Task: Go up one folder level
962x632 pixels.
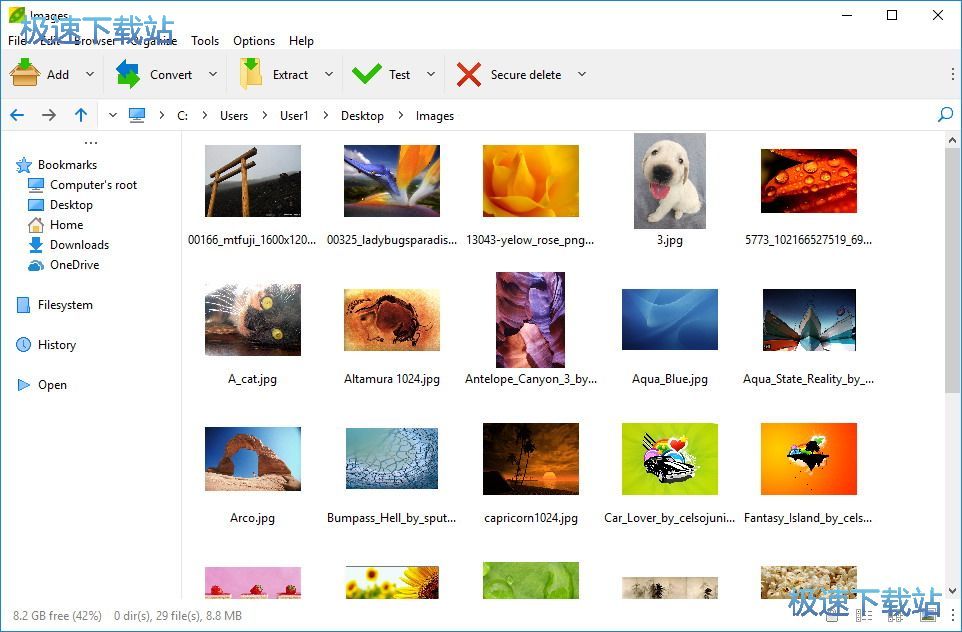Action: click(81, 115)
